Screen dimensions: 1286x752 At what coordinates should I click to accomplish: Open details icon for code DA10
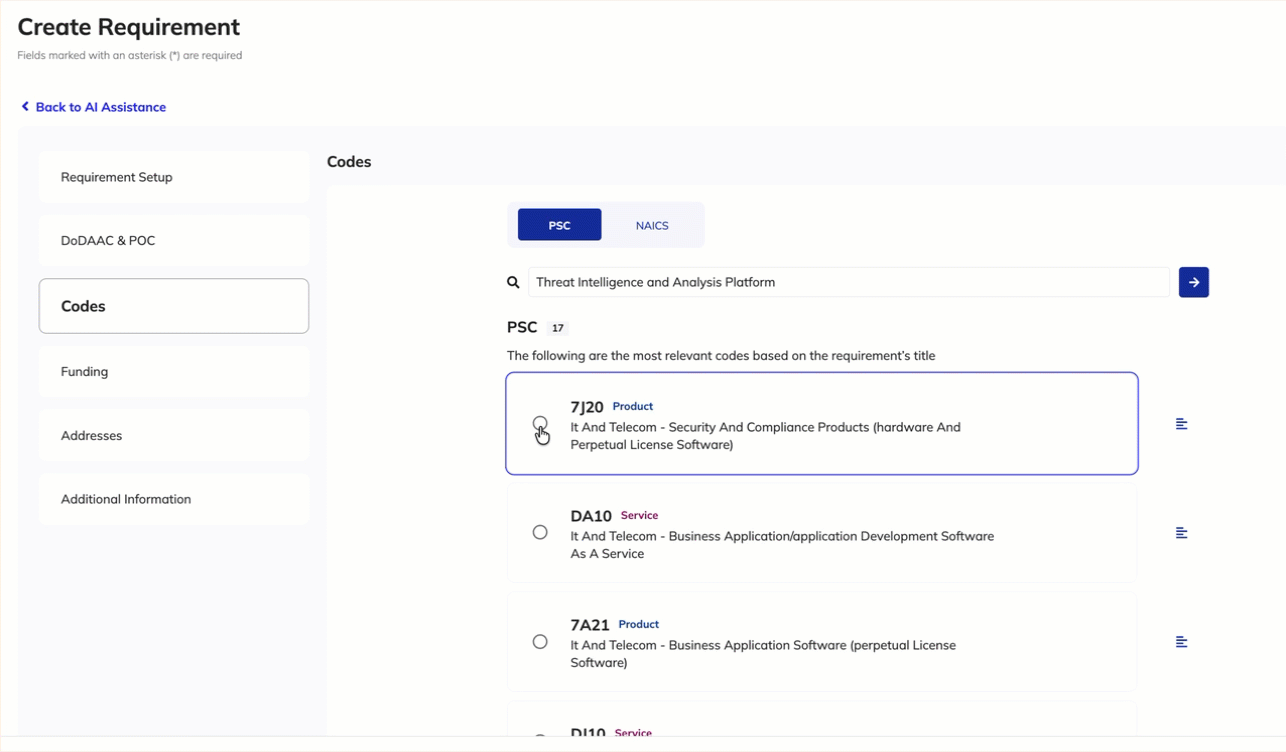[x=1181, y=533]
